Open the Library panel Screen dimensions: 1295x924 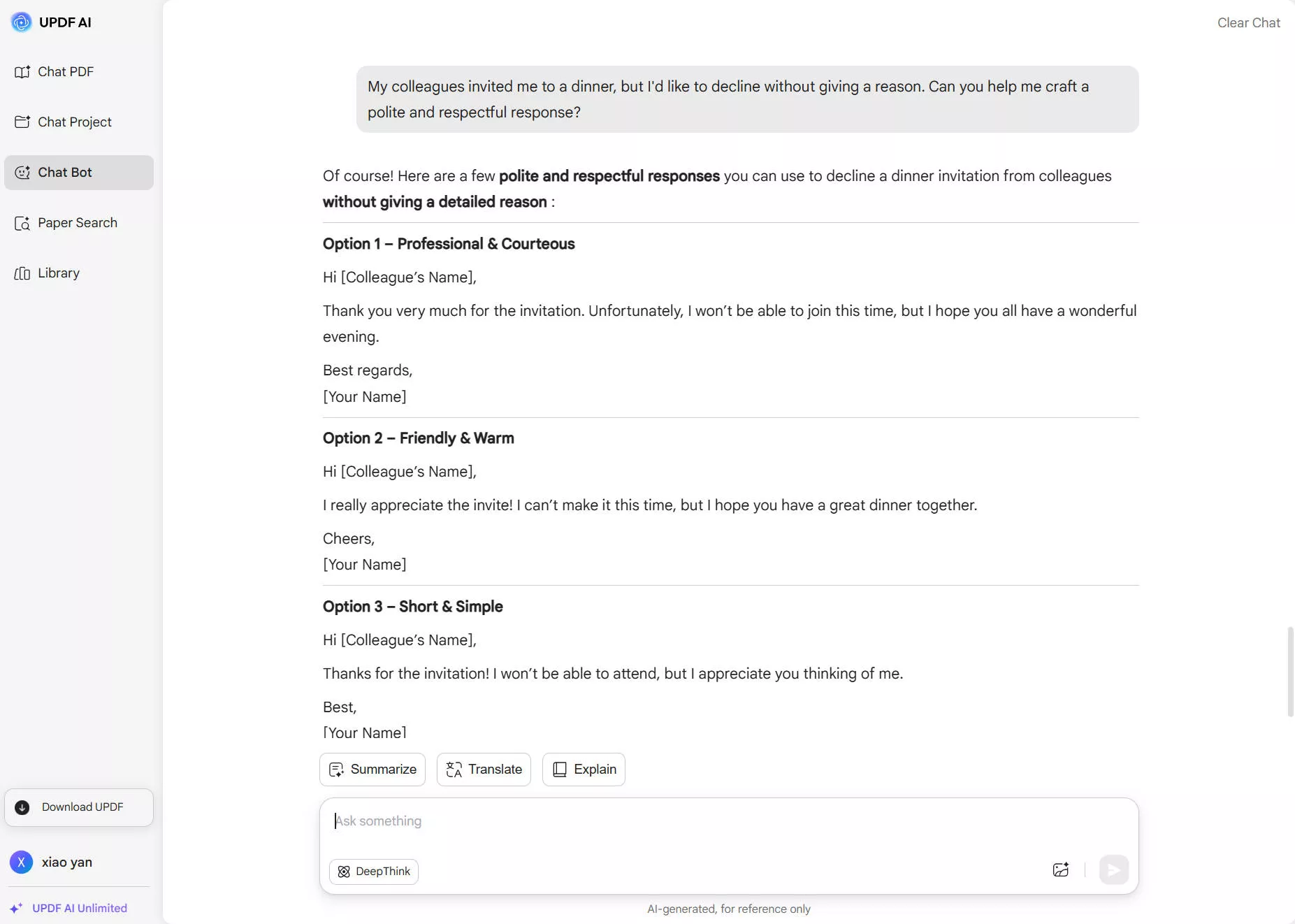pos(58,273)
